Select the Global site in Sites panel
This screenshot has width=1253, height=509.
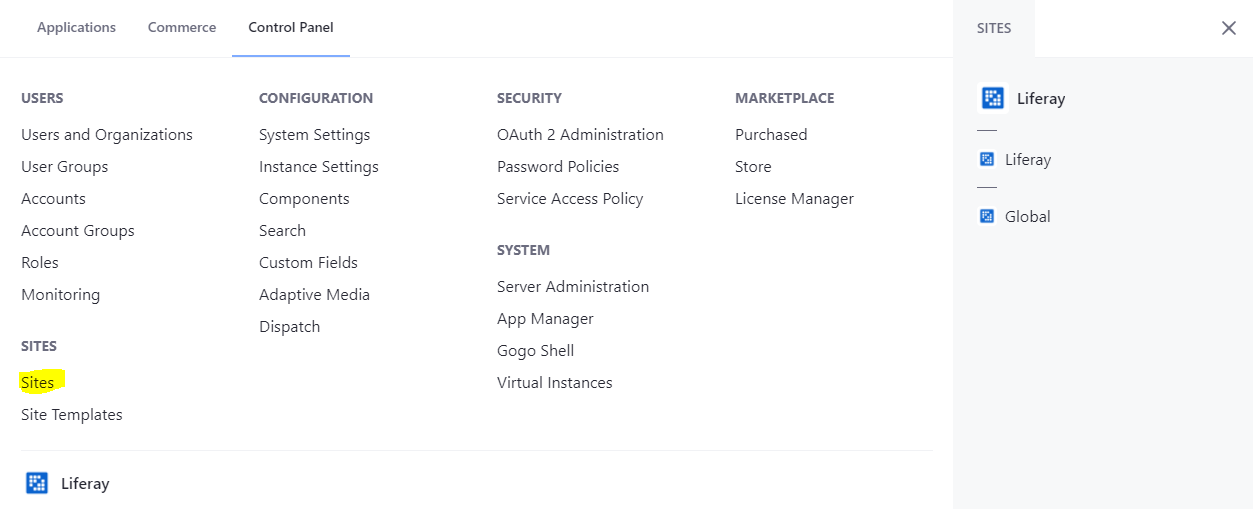point(1028,216)
